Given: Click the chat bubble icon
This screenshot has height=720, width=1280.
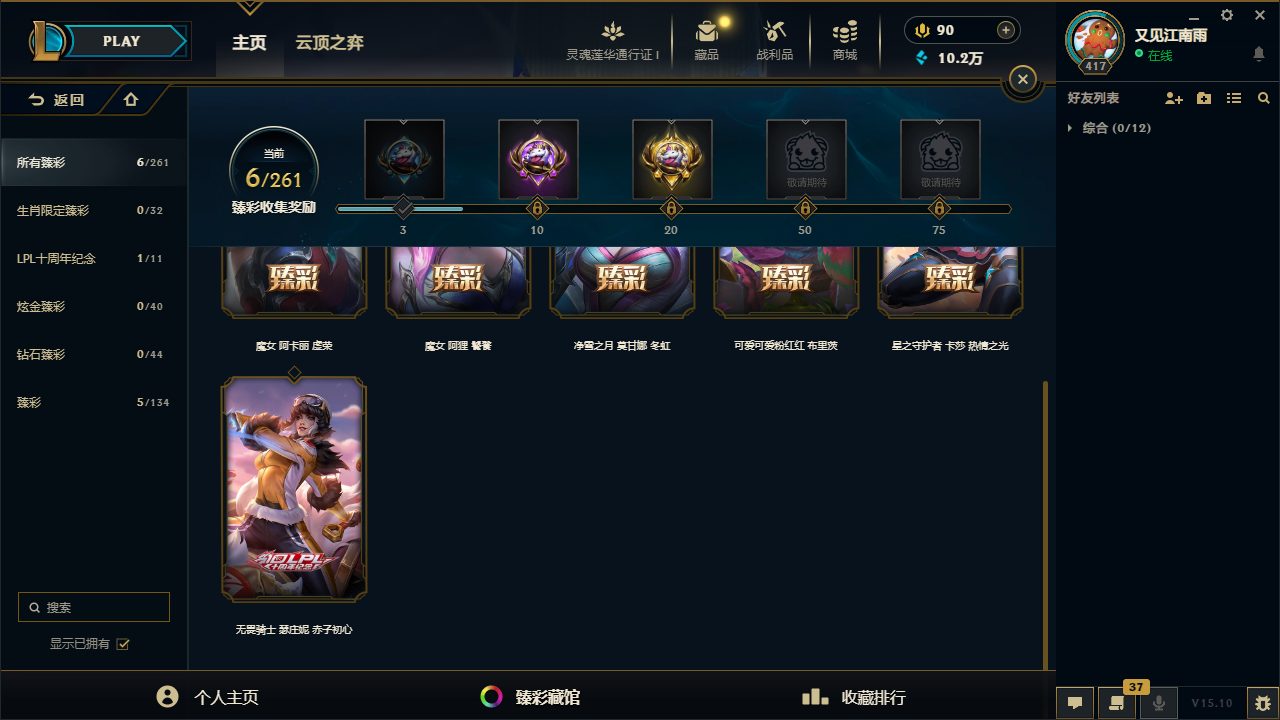Looking at the screenshot, I should pos(1075,703).
